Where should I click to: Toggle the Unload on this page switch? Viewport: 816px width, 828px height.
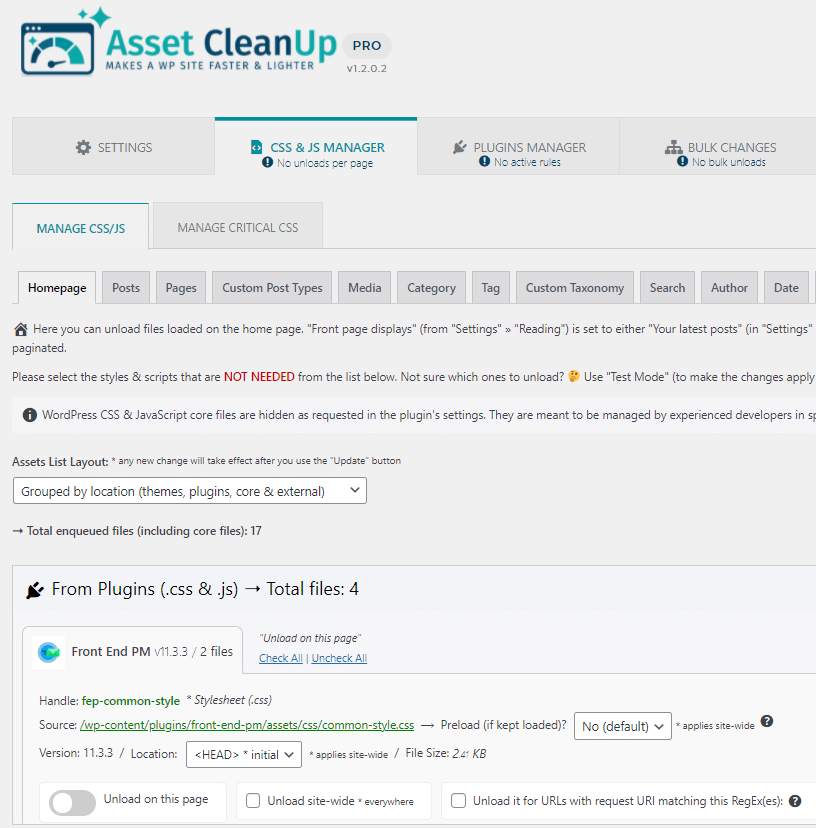(x=73, y=801)
